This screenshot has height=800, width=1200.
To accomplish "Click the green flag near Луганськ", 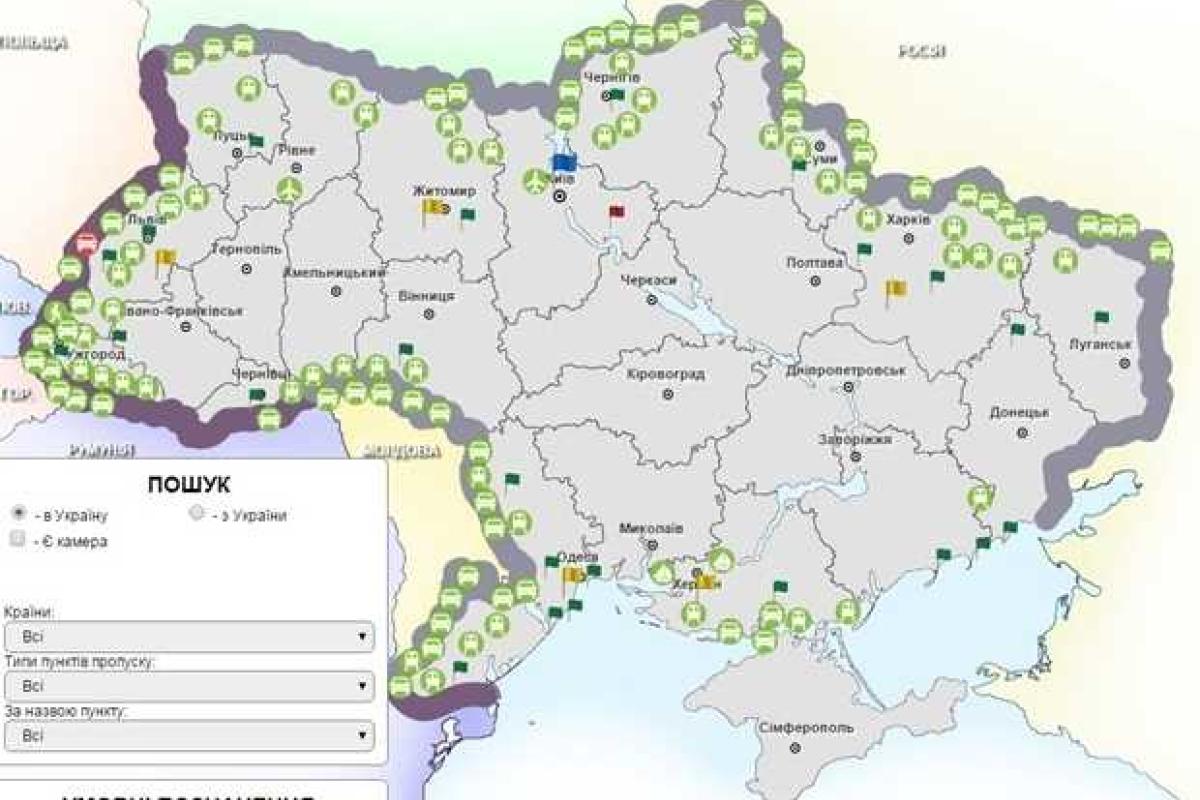I will coord(1101,319).
